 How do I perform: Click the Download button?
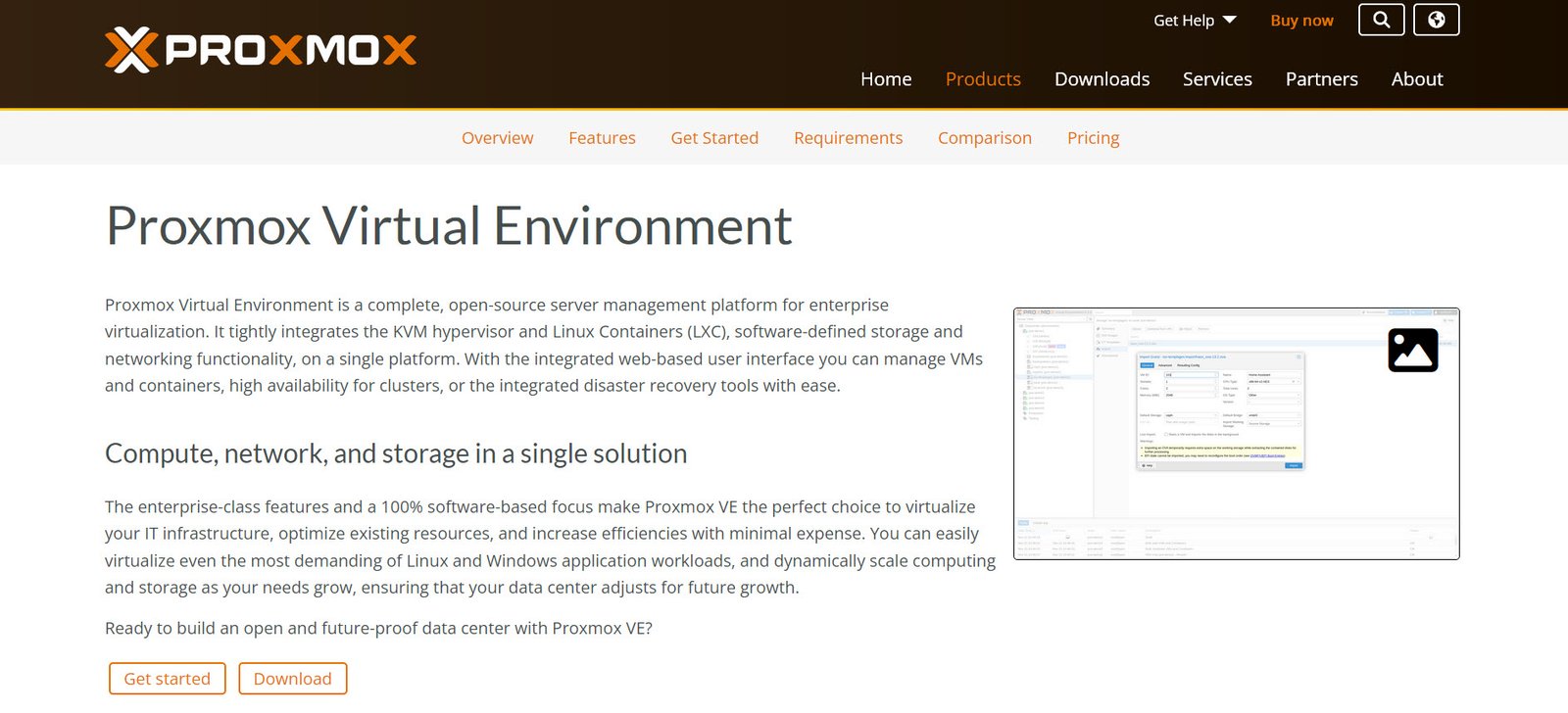[x=293, y=679]
